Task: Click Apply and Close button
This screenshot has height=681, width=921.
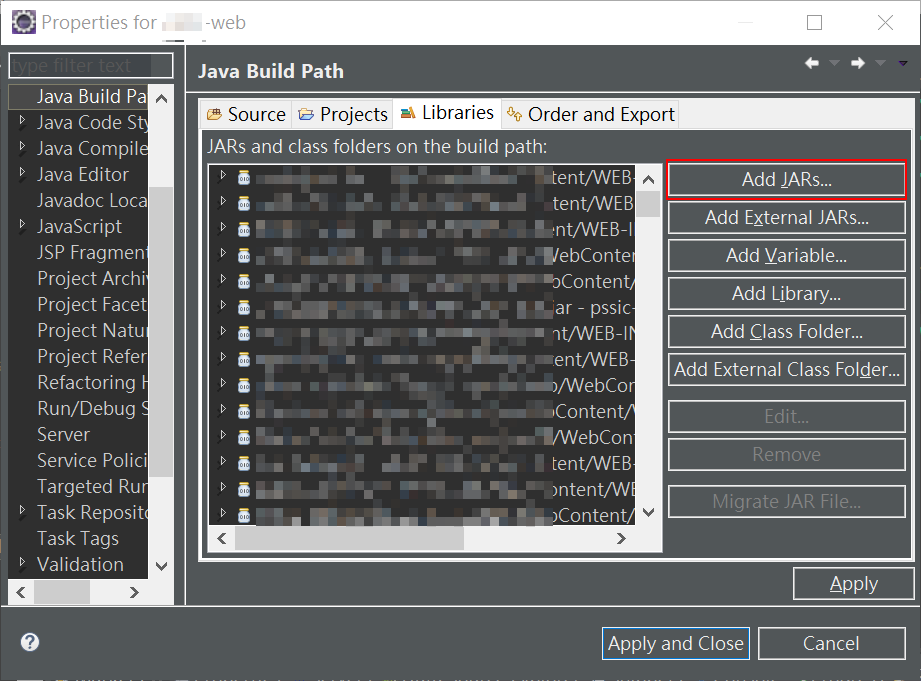Action: pos(676,643)
